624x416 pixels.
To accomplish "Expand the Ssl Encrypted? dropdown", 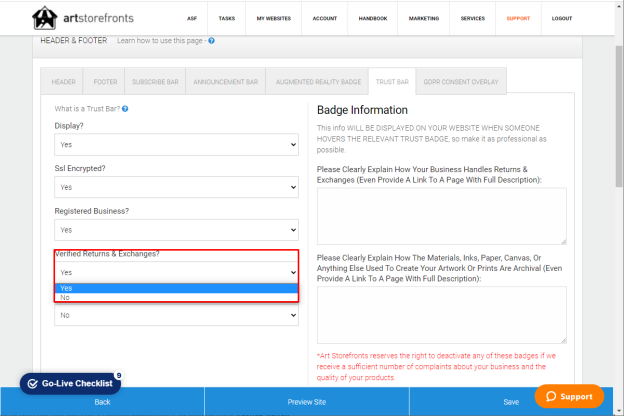I will point(176,187).
